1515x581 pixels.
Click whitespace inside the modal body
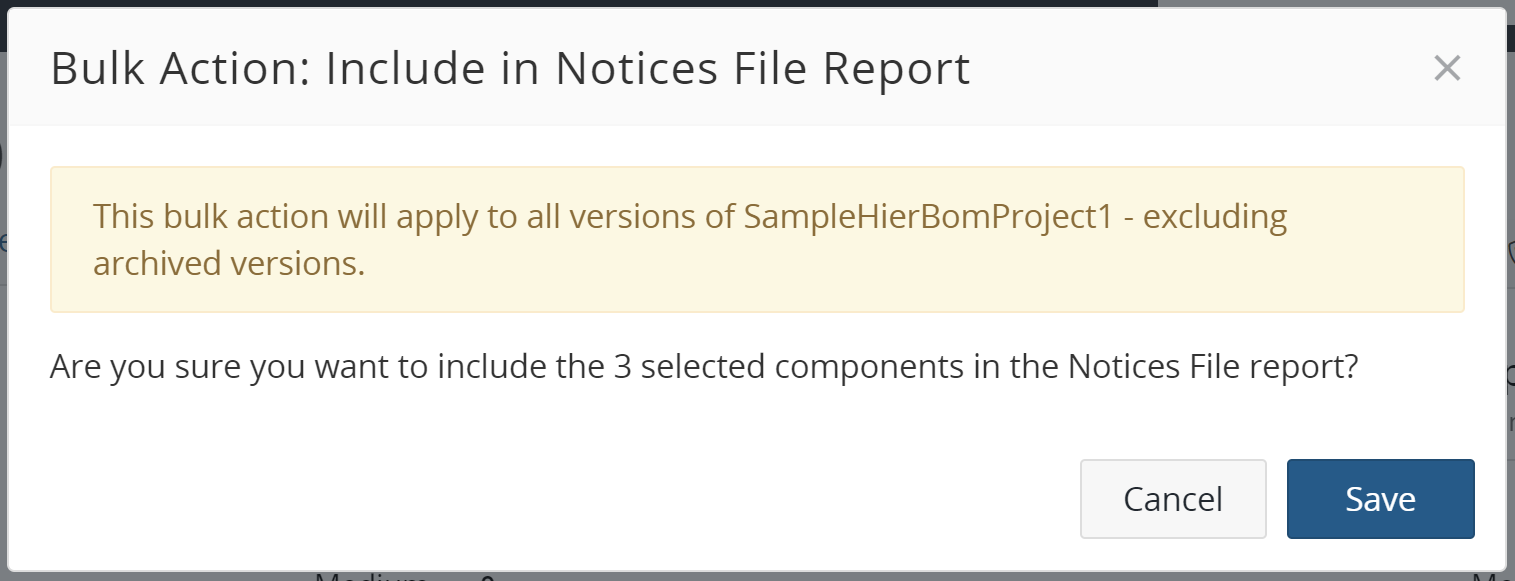[700, 420]
